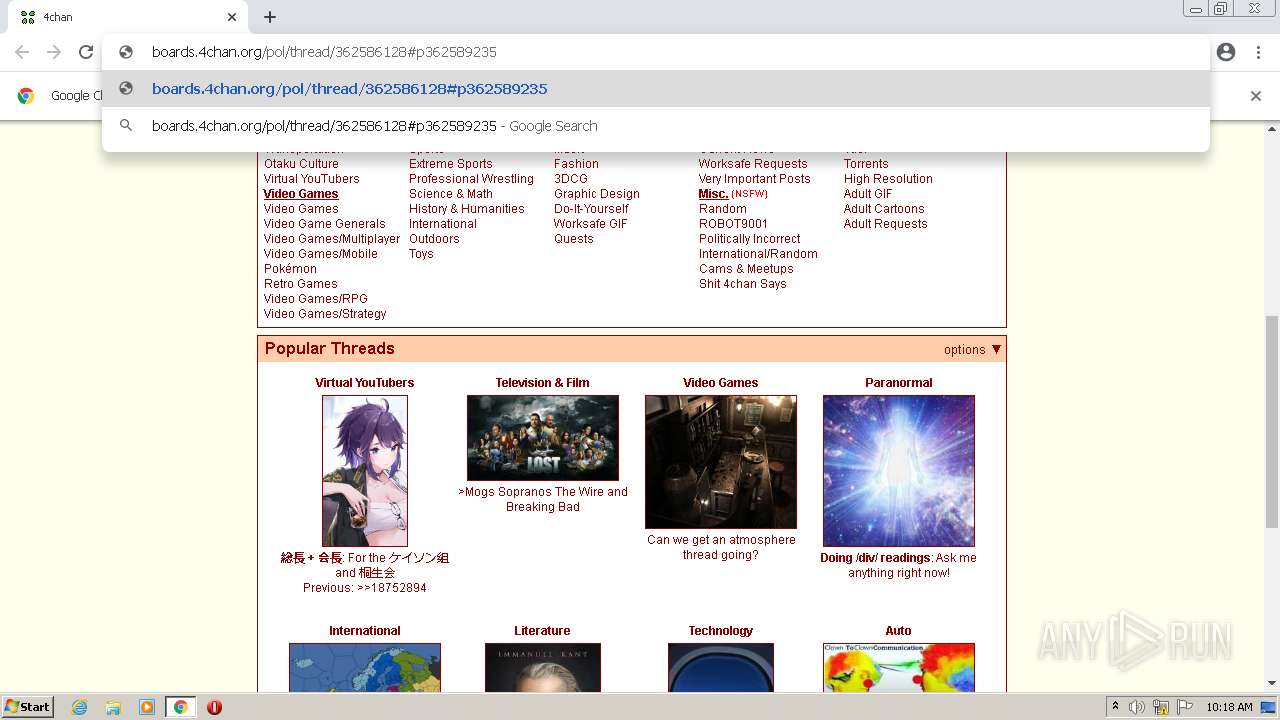Viewport: 1280px width, 720px height.
Task: Open the Torrents board
Action: pyautogui.click(x=866, y=164)
